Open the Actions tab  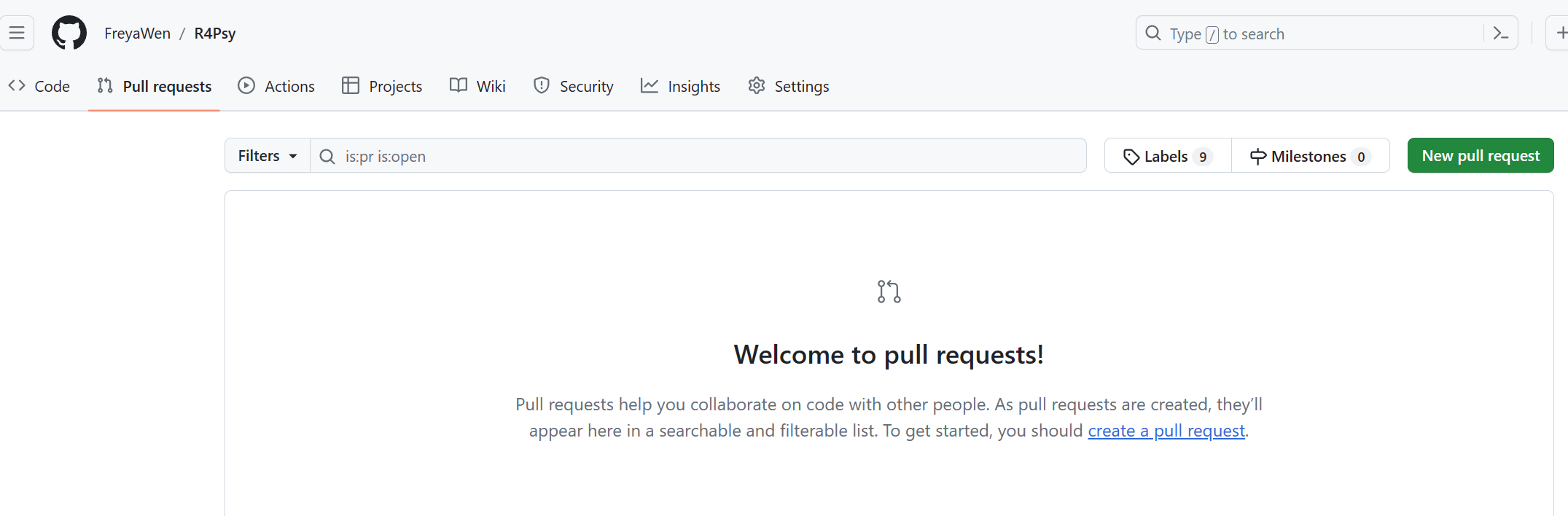(276, 86)
